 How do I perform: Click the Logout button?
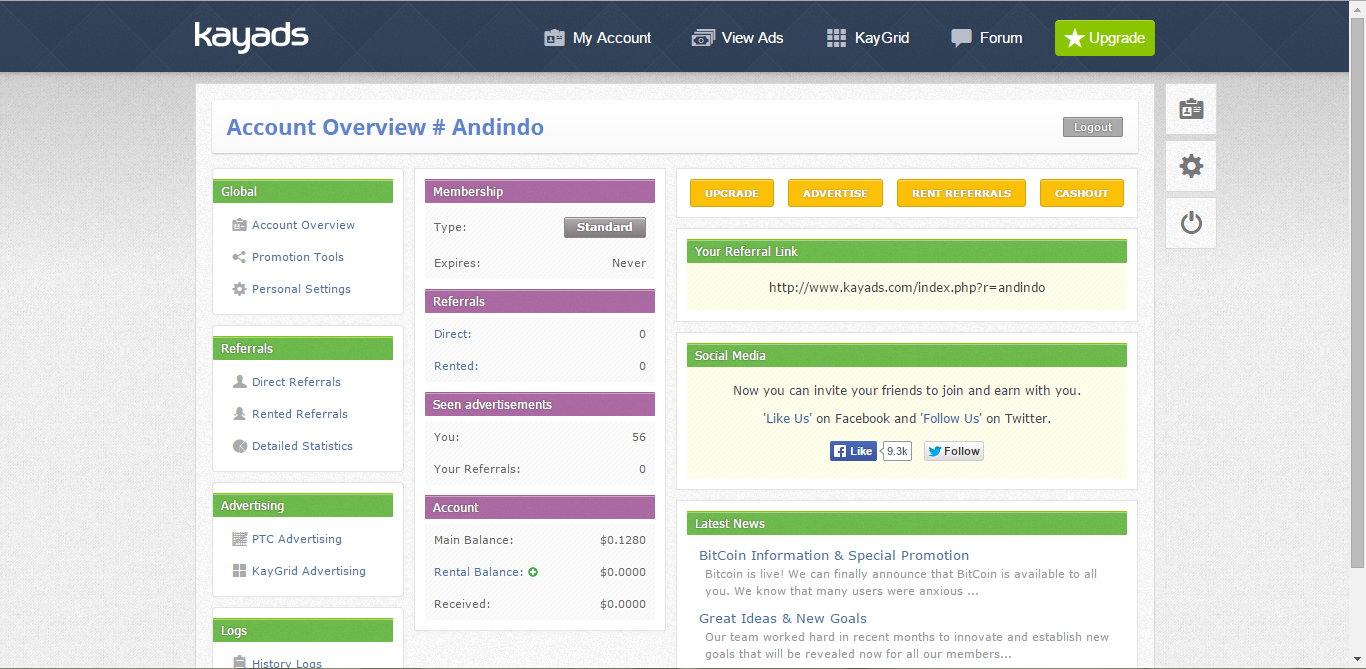pyautogui.click(x=1093, y=127)
